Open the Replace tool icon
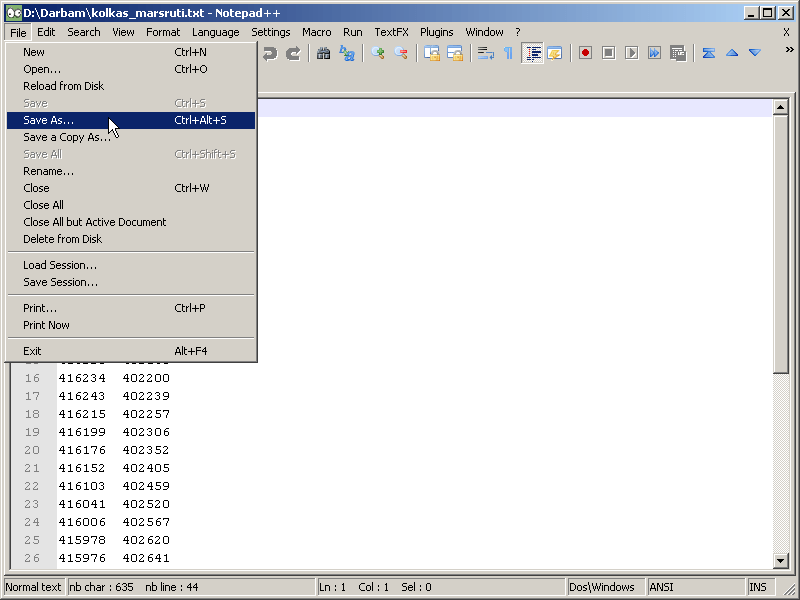 pos(347,53)
